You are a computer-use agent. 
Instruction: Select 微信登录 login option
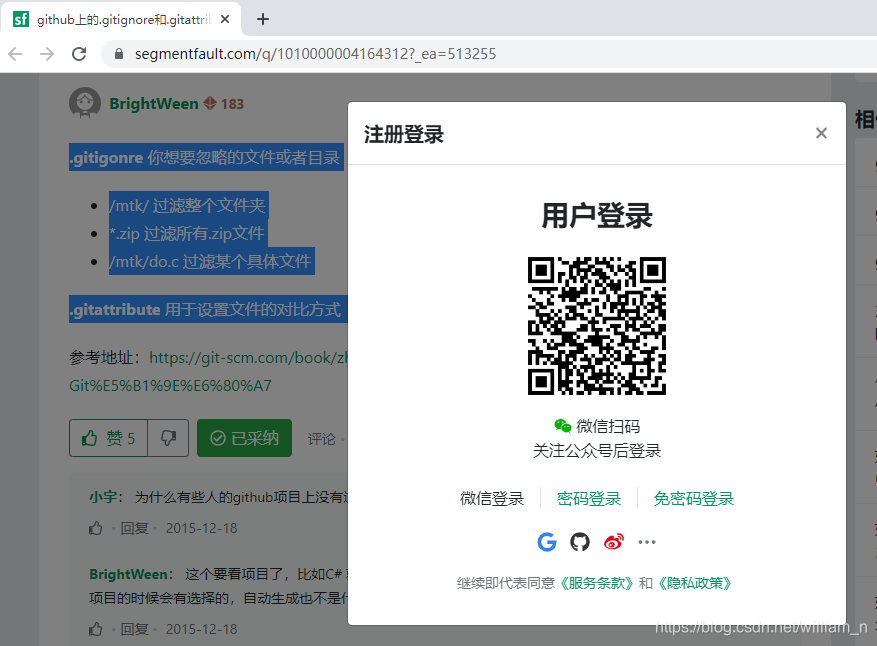point(492,498)
